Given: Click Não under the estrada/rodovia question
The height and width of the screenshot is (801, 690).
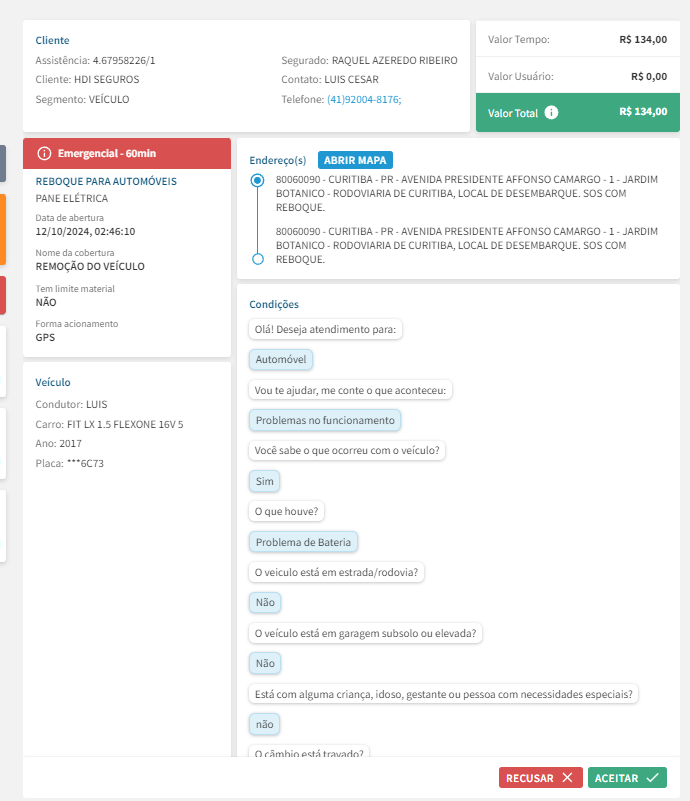Looking at the screenshot, I should tap(265, 603).
